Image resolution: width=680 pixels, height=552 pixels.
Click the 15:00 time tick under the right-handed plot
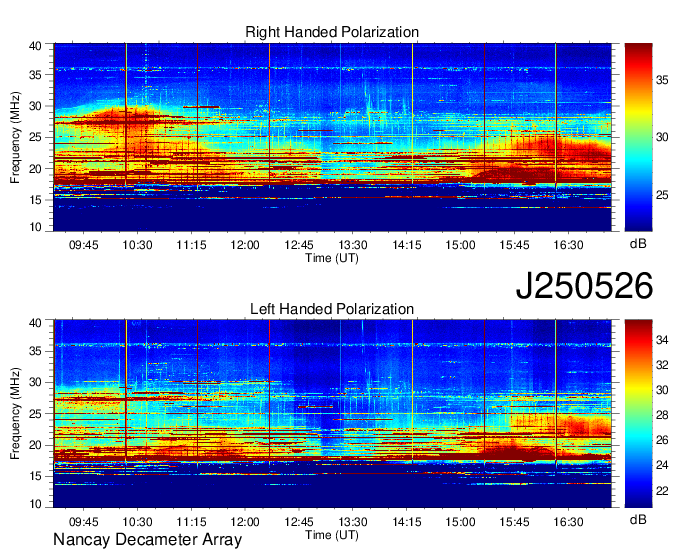pos(461,245)
